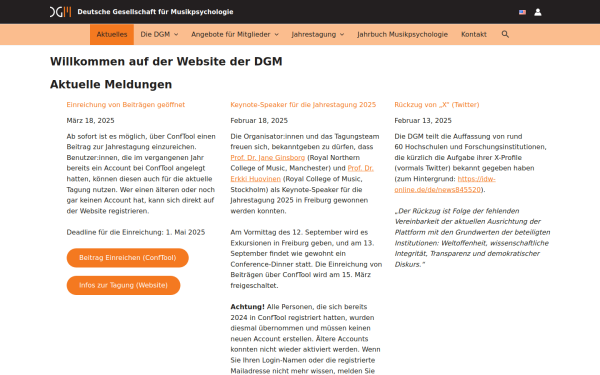Click the date März 18, 2025
The image size is (600, 375).
coord(90,121)
